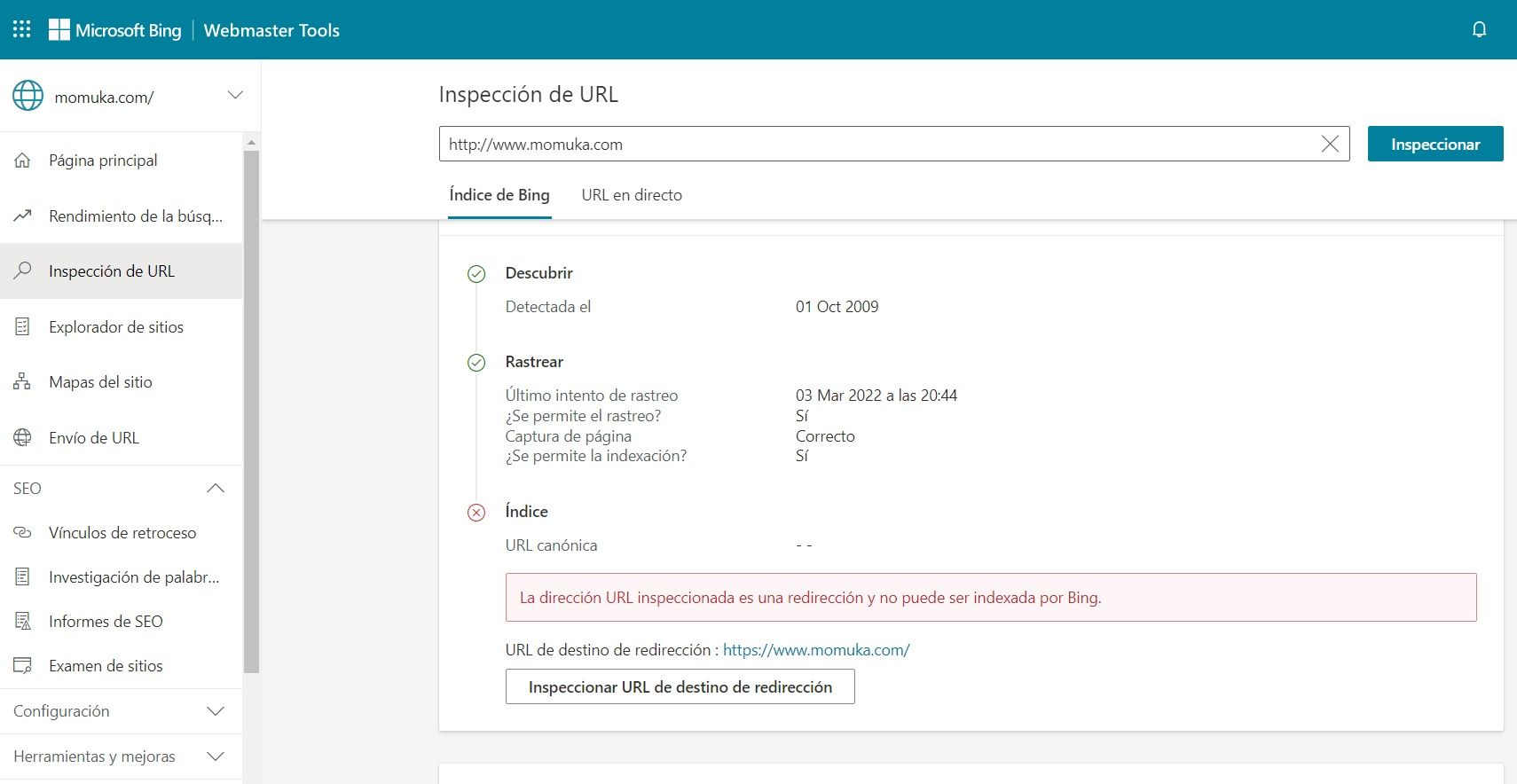
Task: Open the https://www.momuka.com/ redirect link
Action: point(816,649)
